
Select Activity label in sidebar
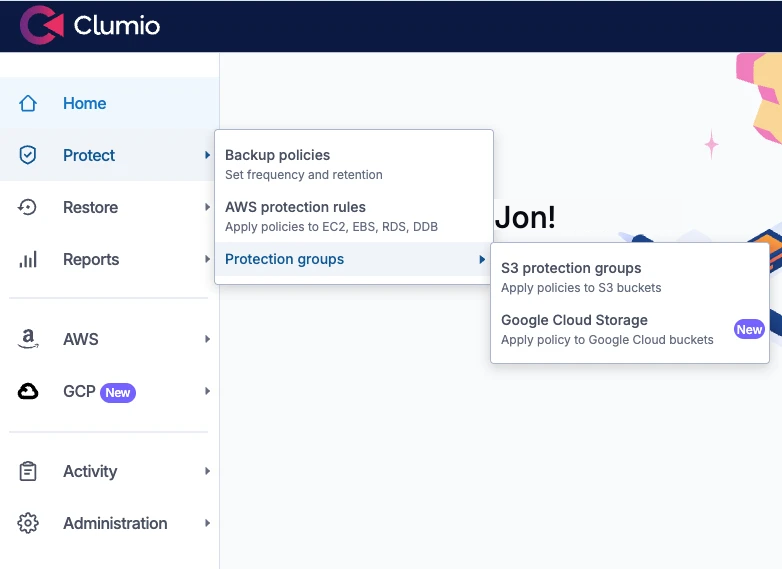click(x=90, y=471)
